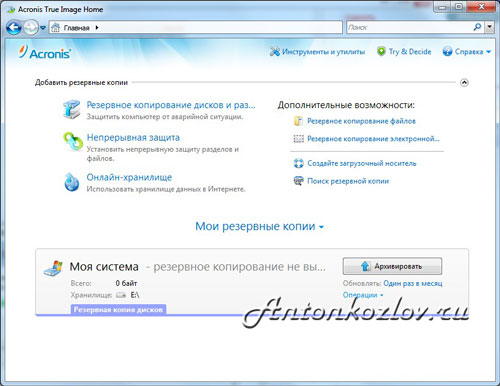The height and width of the screenshot is (386, 500).
Task: Maximize the Acronis True Image Home window
Action: [459, 7]
